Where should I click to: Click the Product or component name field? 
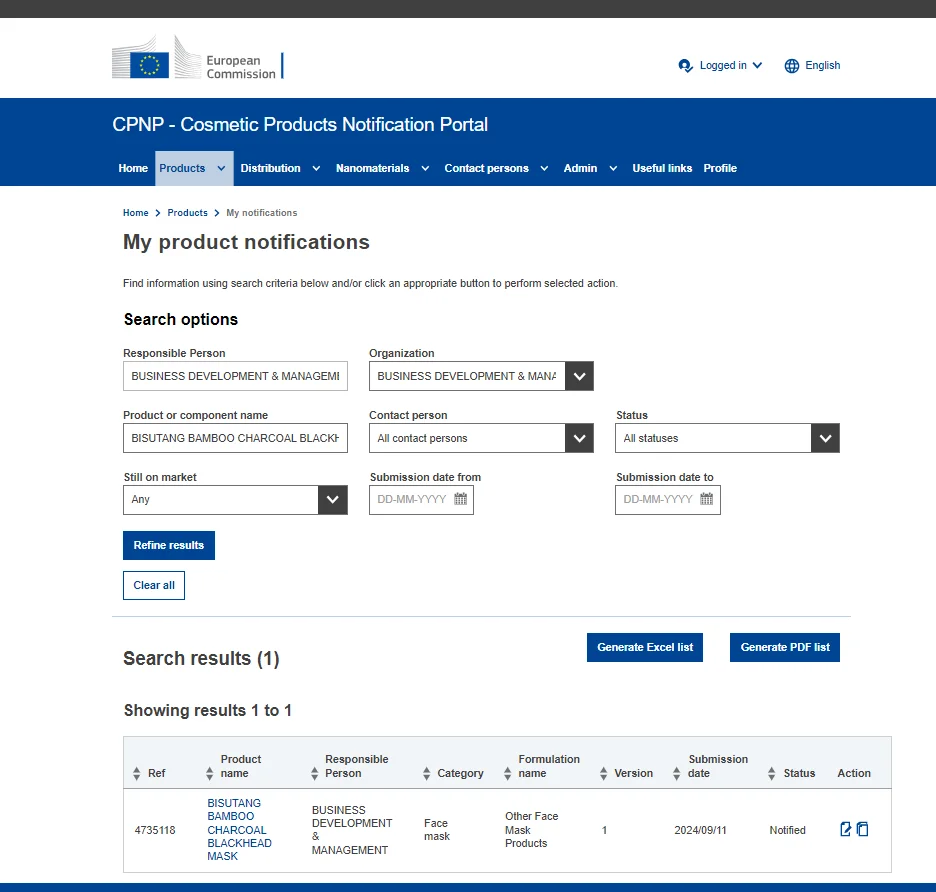235,438
